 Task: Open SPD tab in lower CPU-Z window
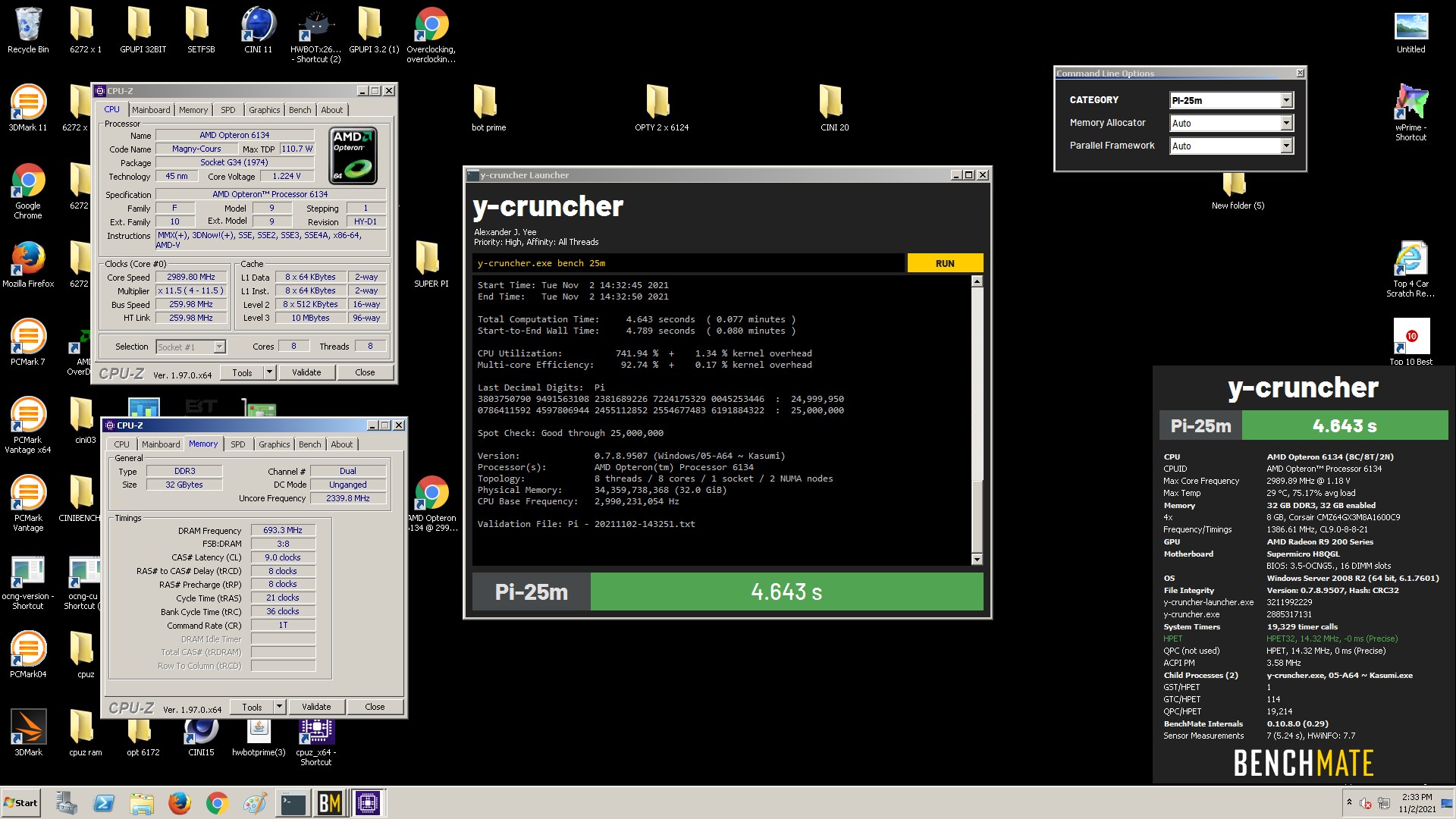pyautogui.click(x=238, y=444)
